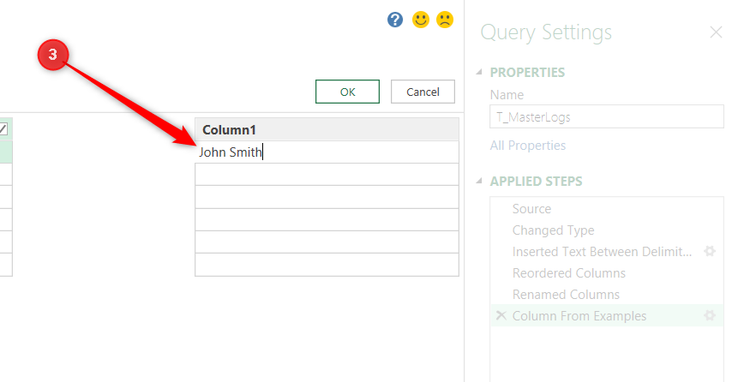
Task: Send a frown with the sad face icon
Action: click(445, 20)
